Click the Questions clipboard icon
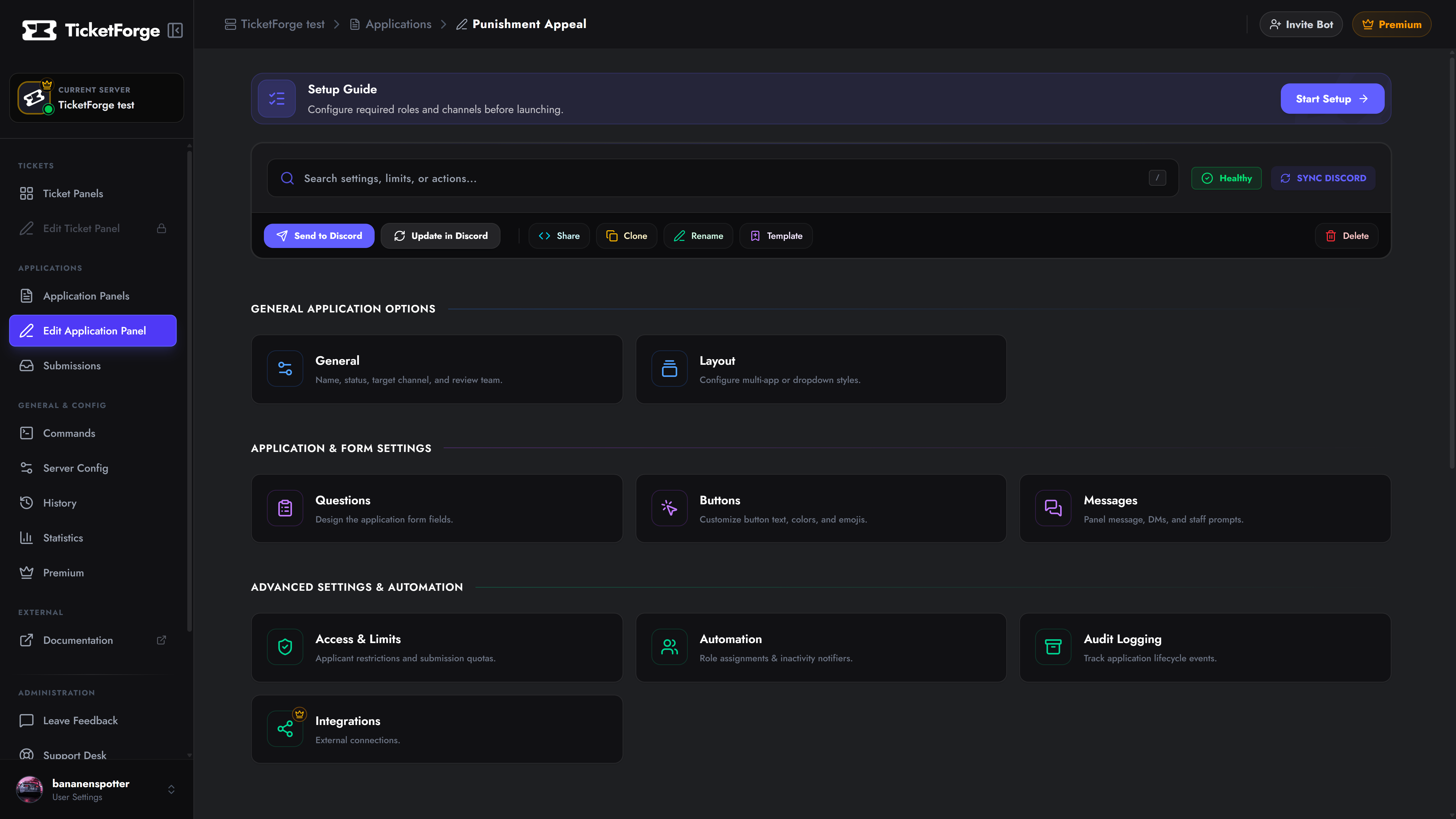The width and height of the screenshot is (1456, 819). [285, 508]
